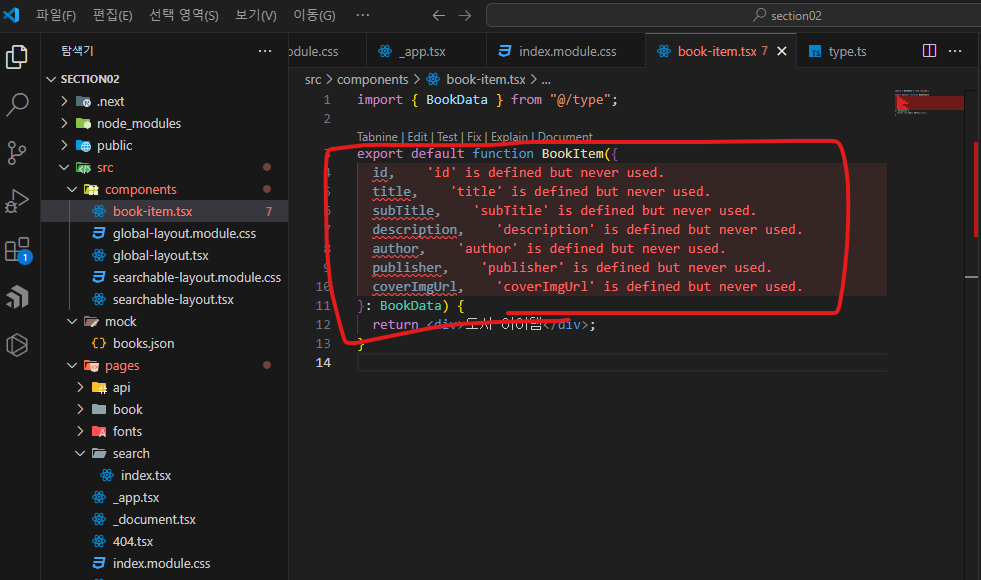Open 404.tsx file
Screen dimensions: 981x580
click(165, 541)
